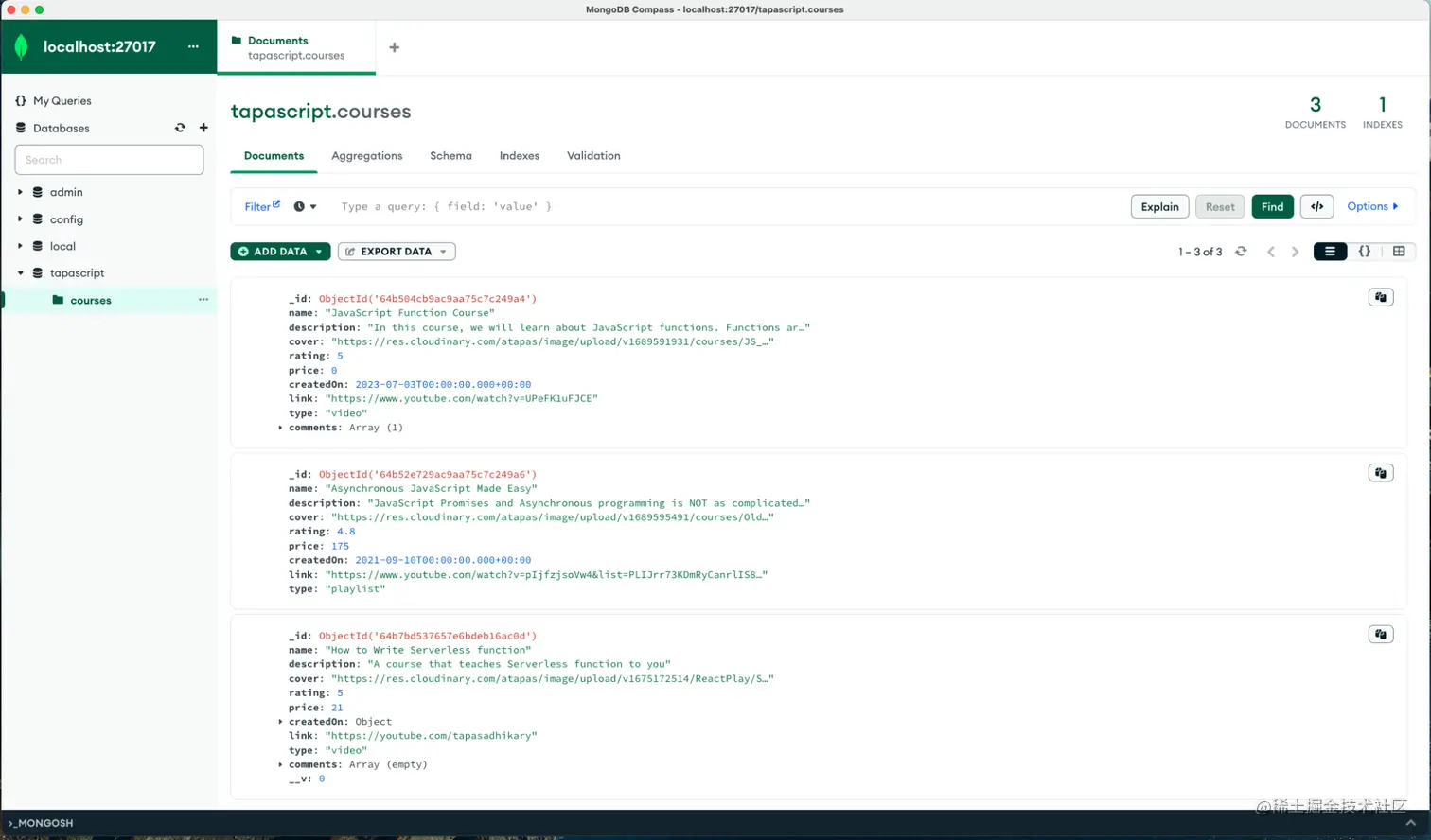
Task: Open the EXPORT DATA dropdown
Action: point(397,252)
